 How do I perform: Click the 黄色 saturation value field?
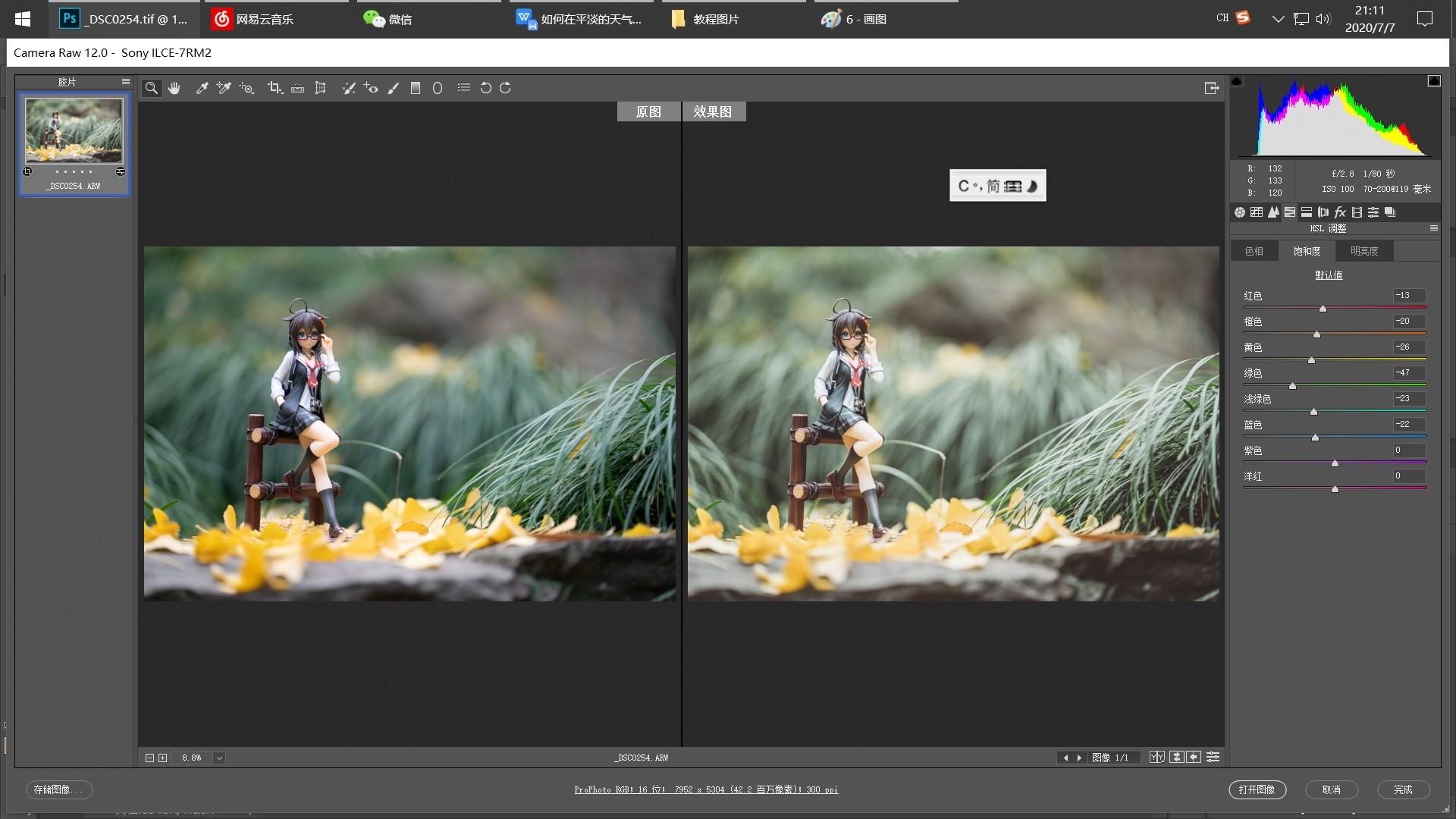click(x=1409, y=347)
